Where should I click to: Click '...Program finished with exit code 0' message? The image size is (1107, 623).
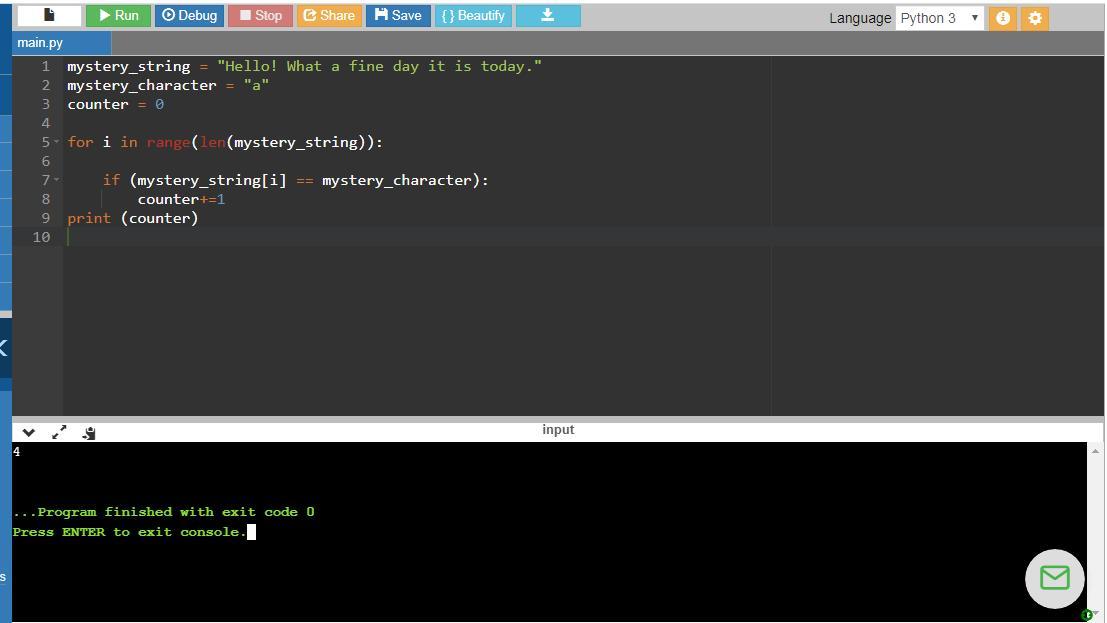click(x=164, y=512)
